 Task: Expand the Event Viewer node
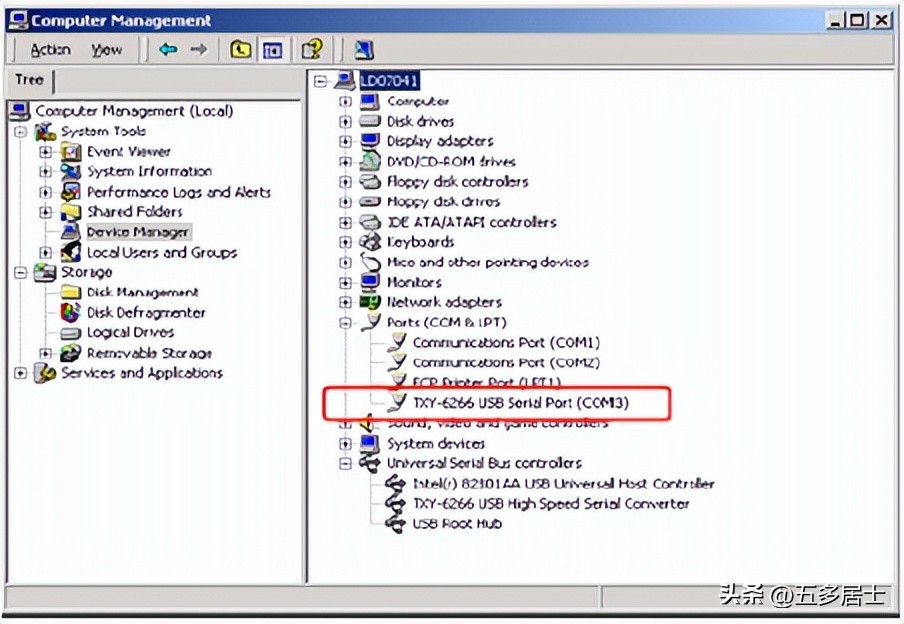pyautogui.click(x=46, y=152)
